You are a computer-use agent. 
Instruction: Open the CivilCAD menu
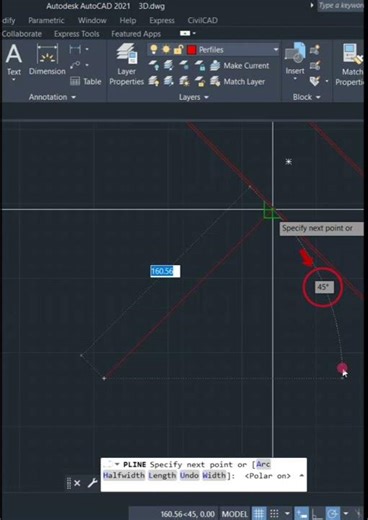(202, 20)
